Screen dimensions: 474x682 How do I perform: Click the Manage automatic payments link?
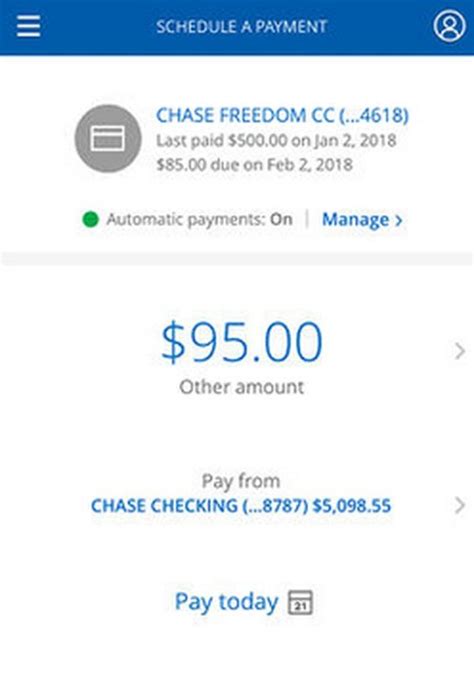click(361, 220)
